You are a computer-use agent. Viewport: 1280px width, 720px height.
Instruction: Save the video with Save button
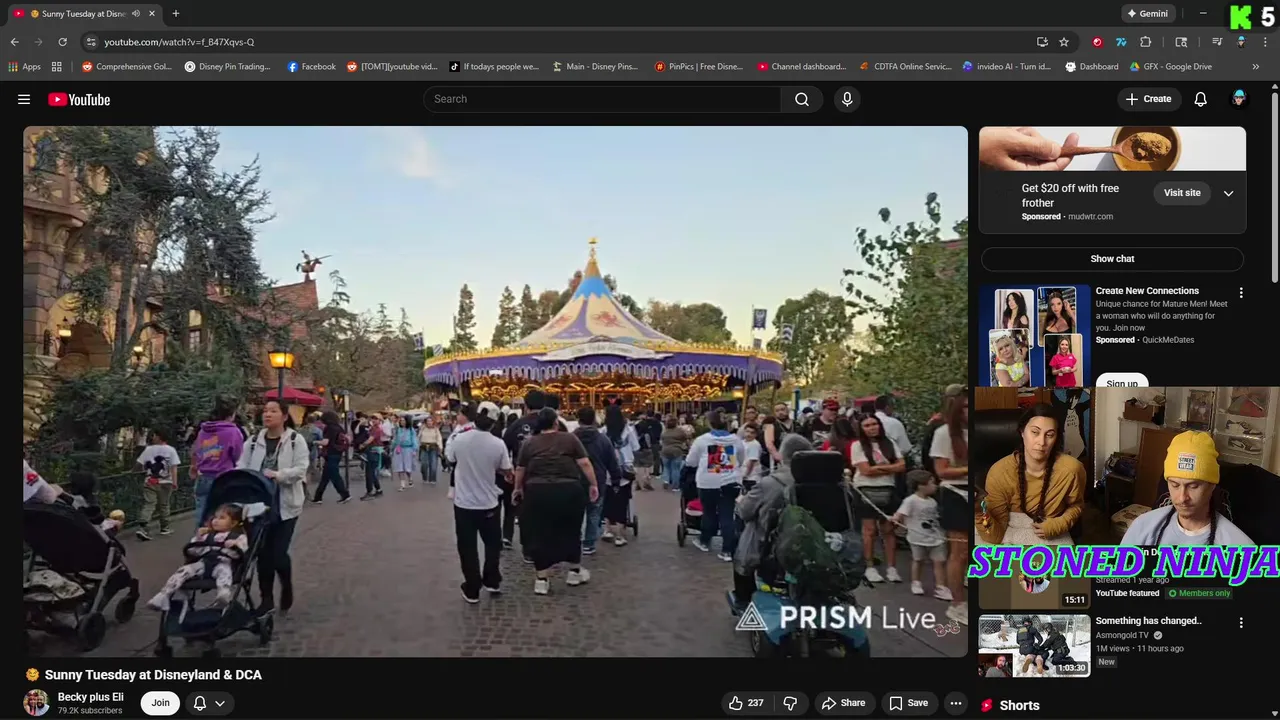(x=908, y=703)
